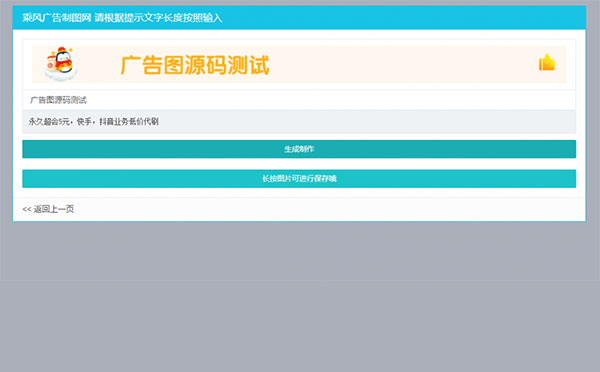Screen dimensions: 600x372
Task: Click the 永久超会5元 advertisement notice text
Action: click(93, 122)
